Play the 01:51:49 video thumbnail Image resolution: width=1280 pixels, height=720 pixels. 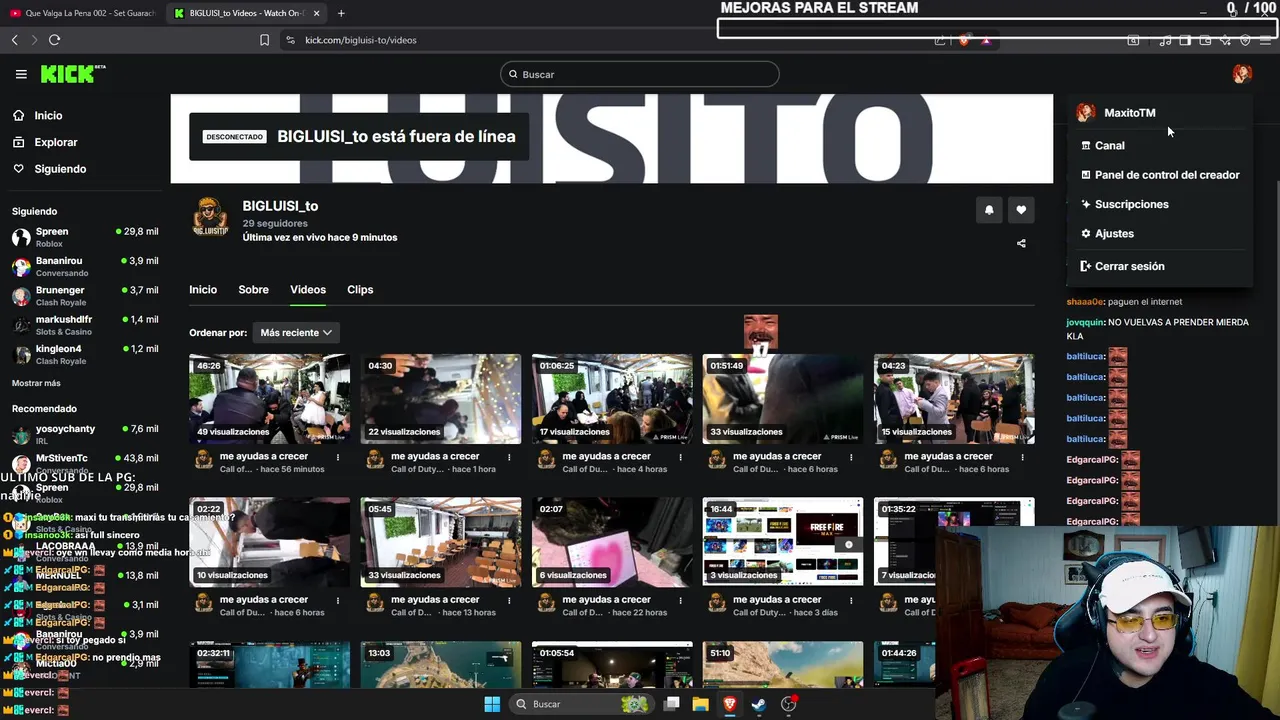[782, 398]
